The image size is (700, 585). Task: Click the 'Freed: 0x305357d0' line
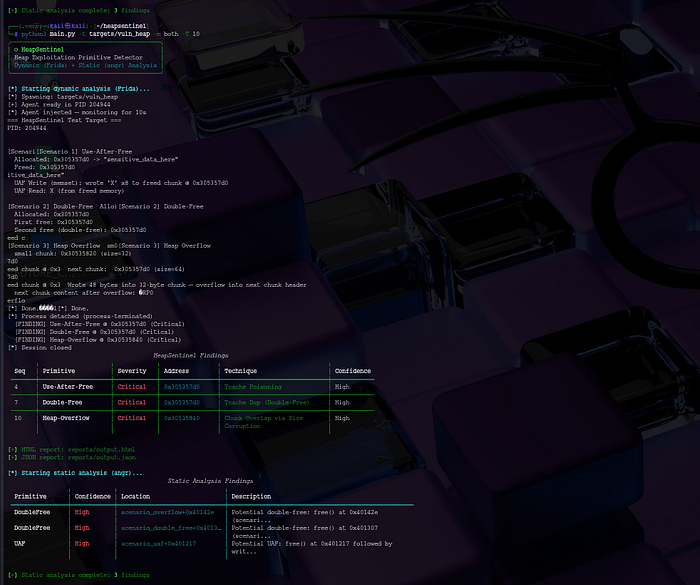coord(45,167)
